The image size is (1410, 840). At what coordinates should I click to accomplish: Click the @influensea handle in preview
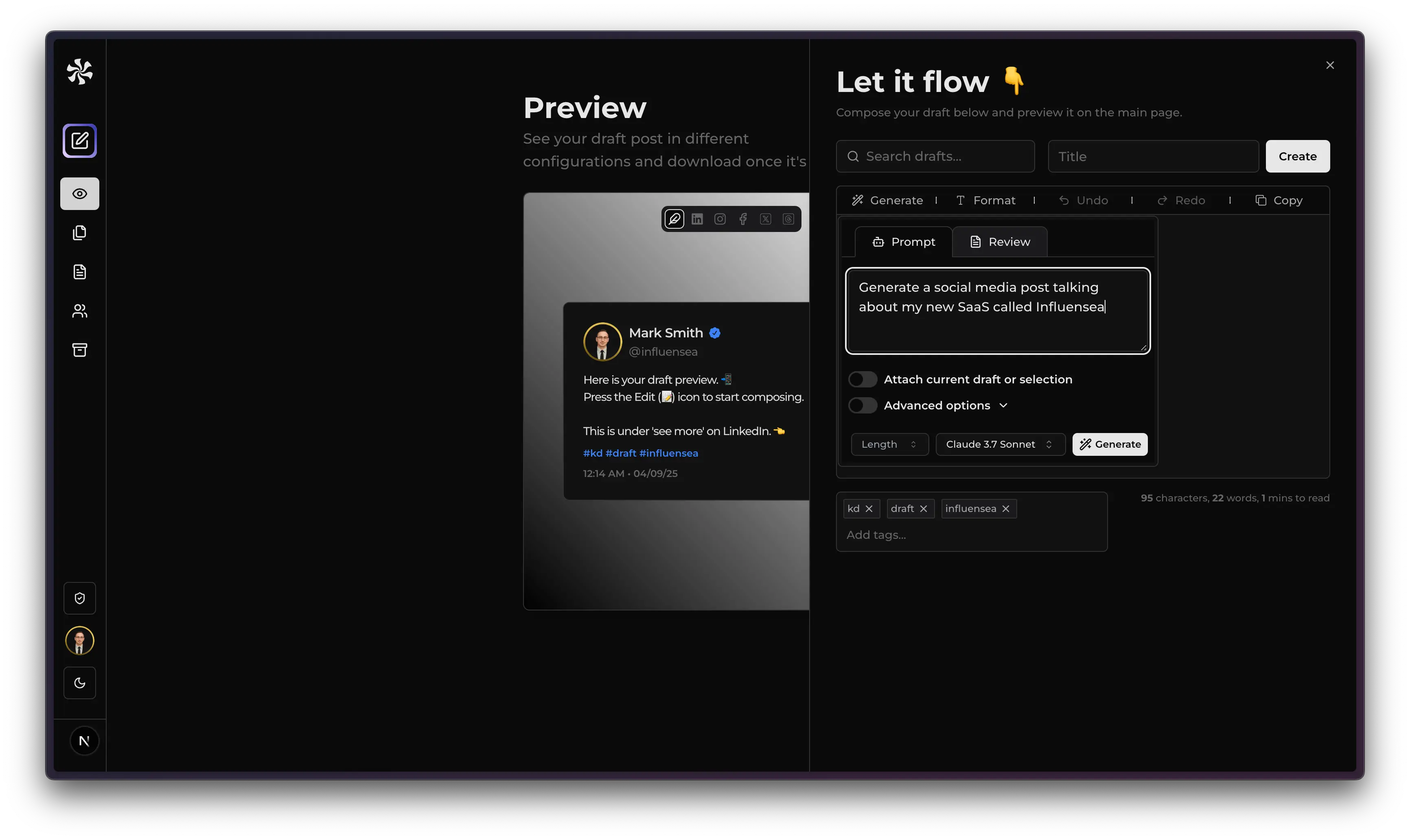[x=663, y=352]
